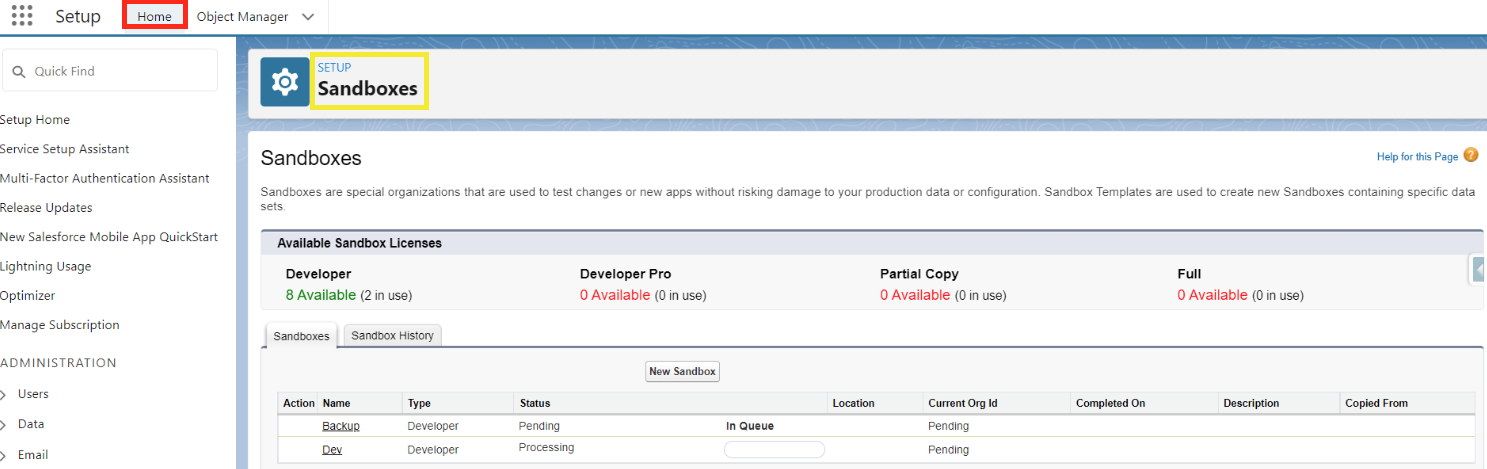Open New Salesforce Mobile App QuickStart
The image size is (1487, 469).
pos(109,237)
